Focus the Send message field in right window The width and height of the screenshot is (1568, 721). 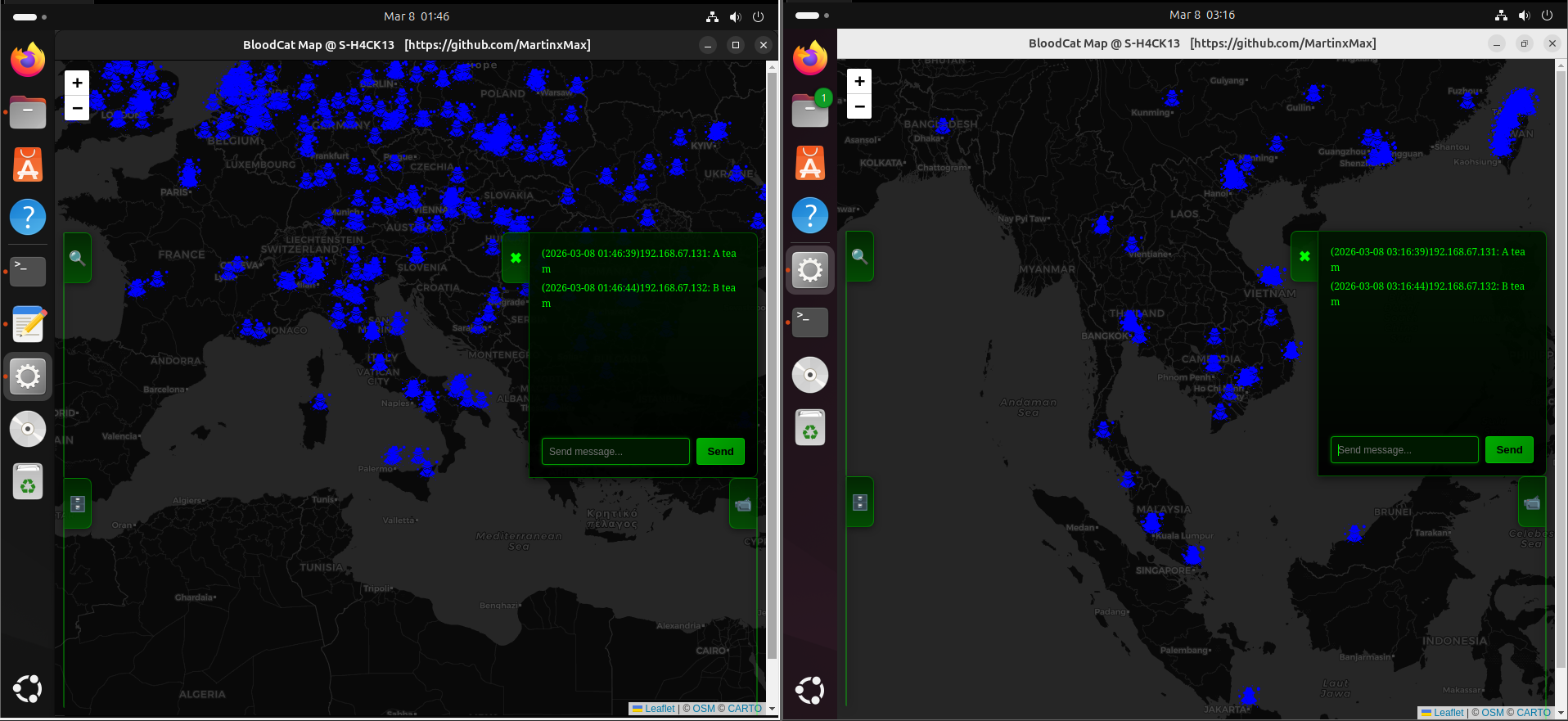[1404, 450]
